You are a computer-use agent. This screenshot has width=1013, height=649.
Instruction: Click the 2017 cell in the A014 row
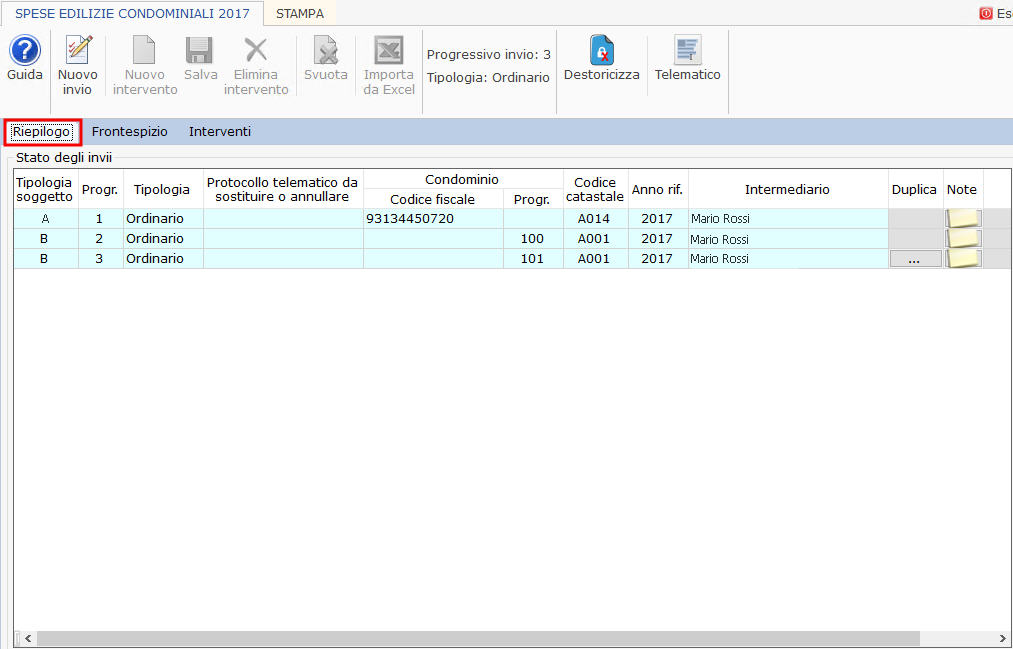pyautogui.click(x=658, y=219)
